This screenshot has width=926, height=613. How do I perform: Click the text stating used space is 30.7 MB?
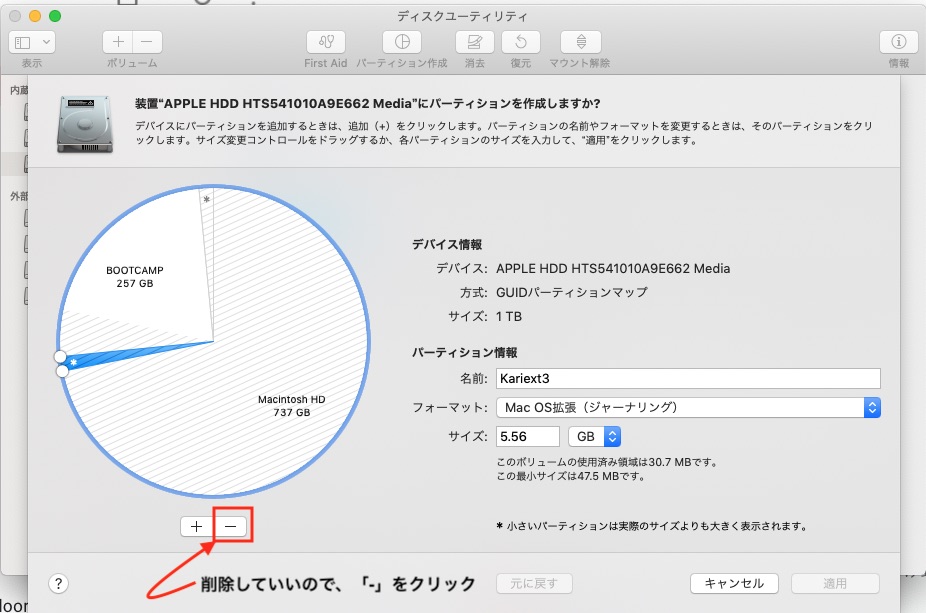coord(607,462)
